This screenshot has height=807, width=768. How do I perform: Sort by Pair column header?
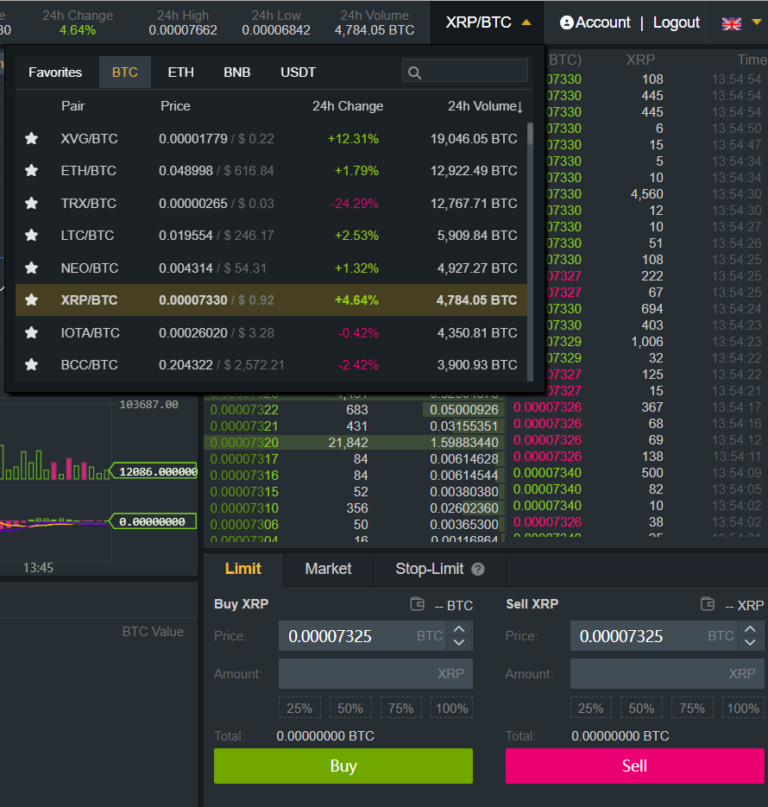[73, 106]
